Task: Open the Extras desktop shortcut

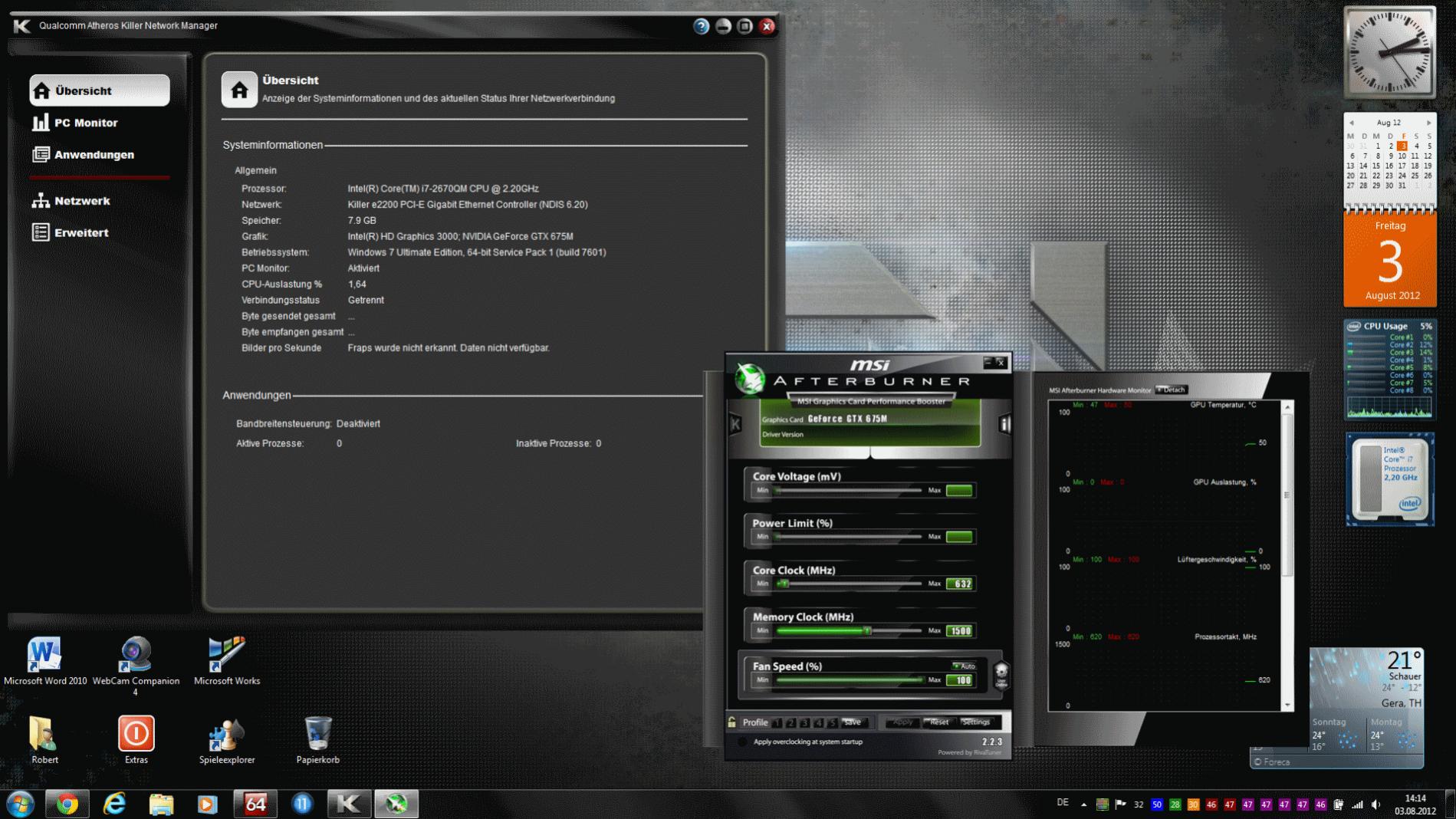Action: pos(136,739)
